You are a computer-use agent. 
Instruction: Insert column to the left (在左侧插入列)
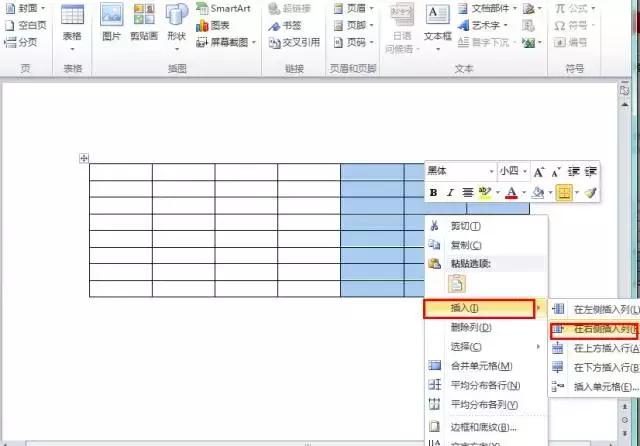[x=595, y=309]
